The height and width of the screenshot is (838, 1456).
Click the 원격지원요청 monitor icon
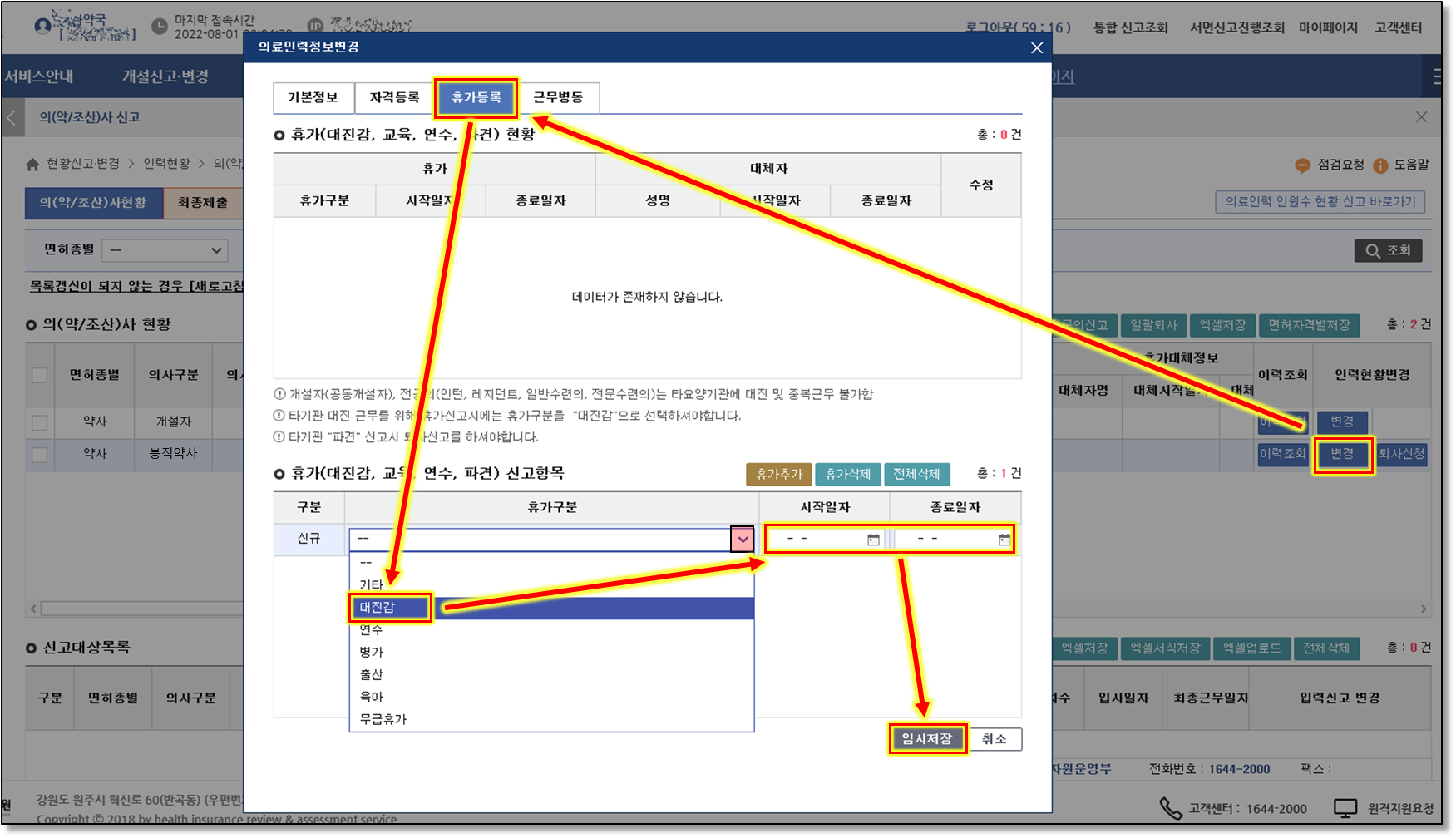1345,808
